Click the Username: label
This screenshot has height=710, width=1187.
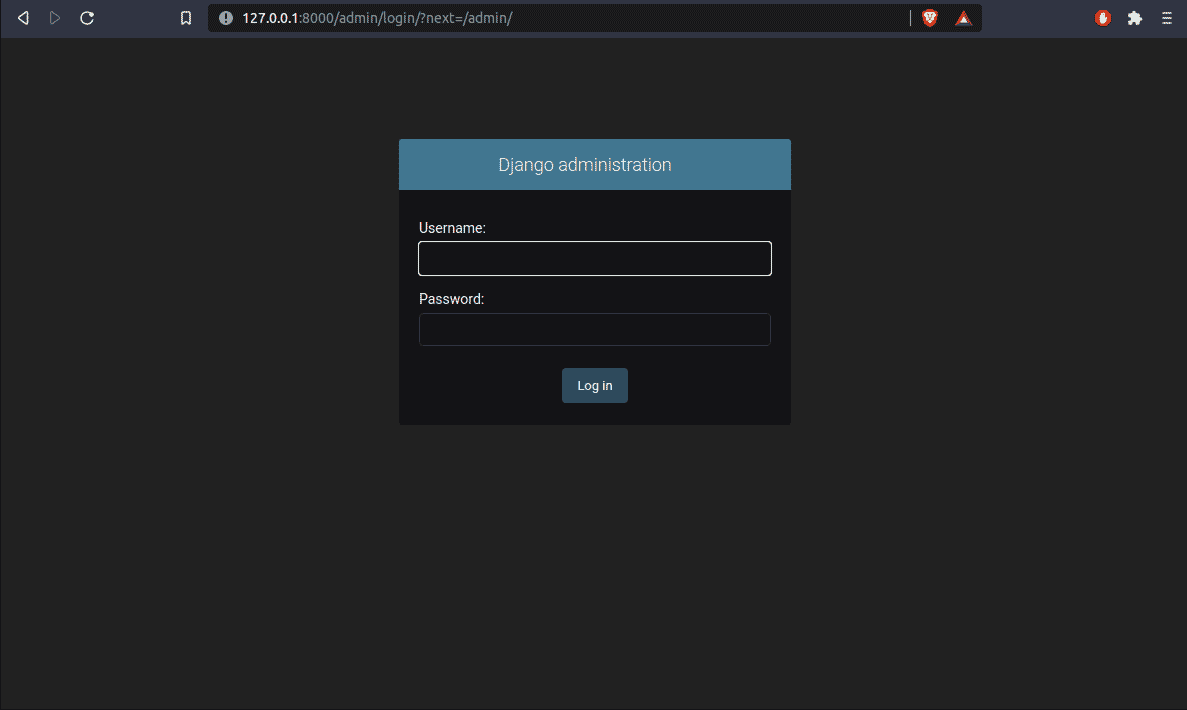coord(452,228)
